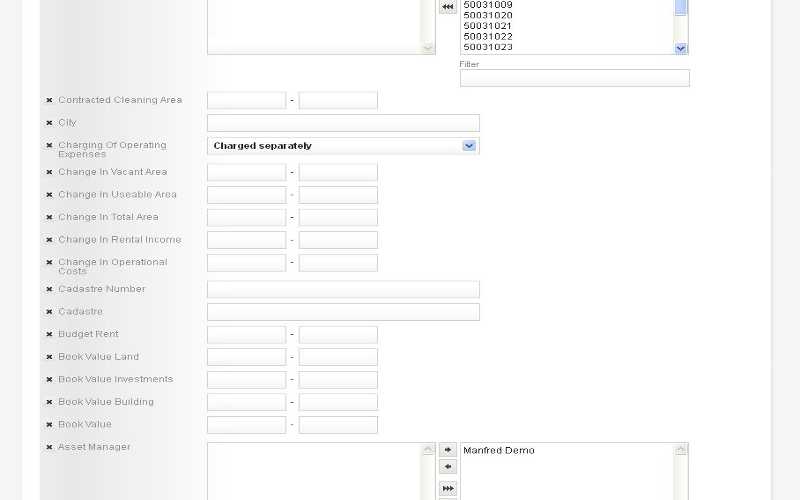Remove the Book Value Land row
Image resolution: width=800 pixels, height=500 pixels.
click(49, 357)
